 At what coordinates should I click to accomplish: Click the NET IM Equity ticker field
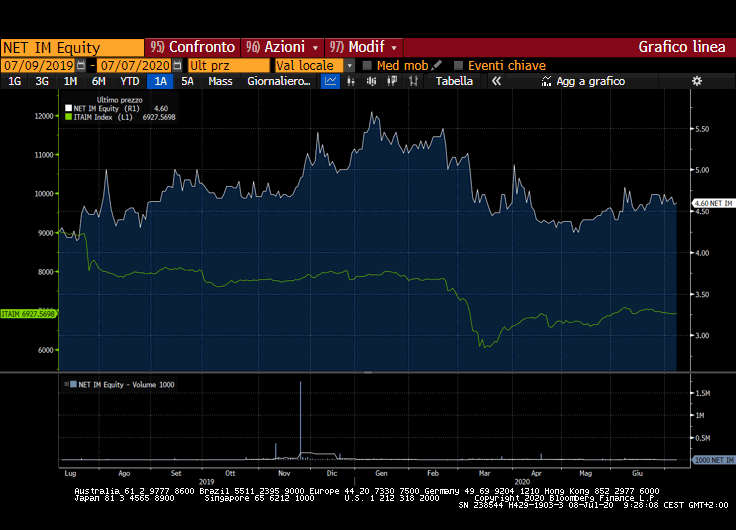pyautogui.click(x=72, y=47)
